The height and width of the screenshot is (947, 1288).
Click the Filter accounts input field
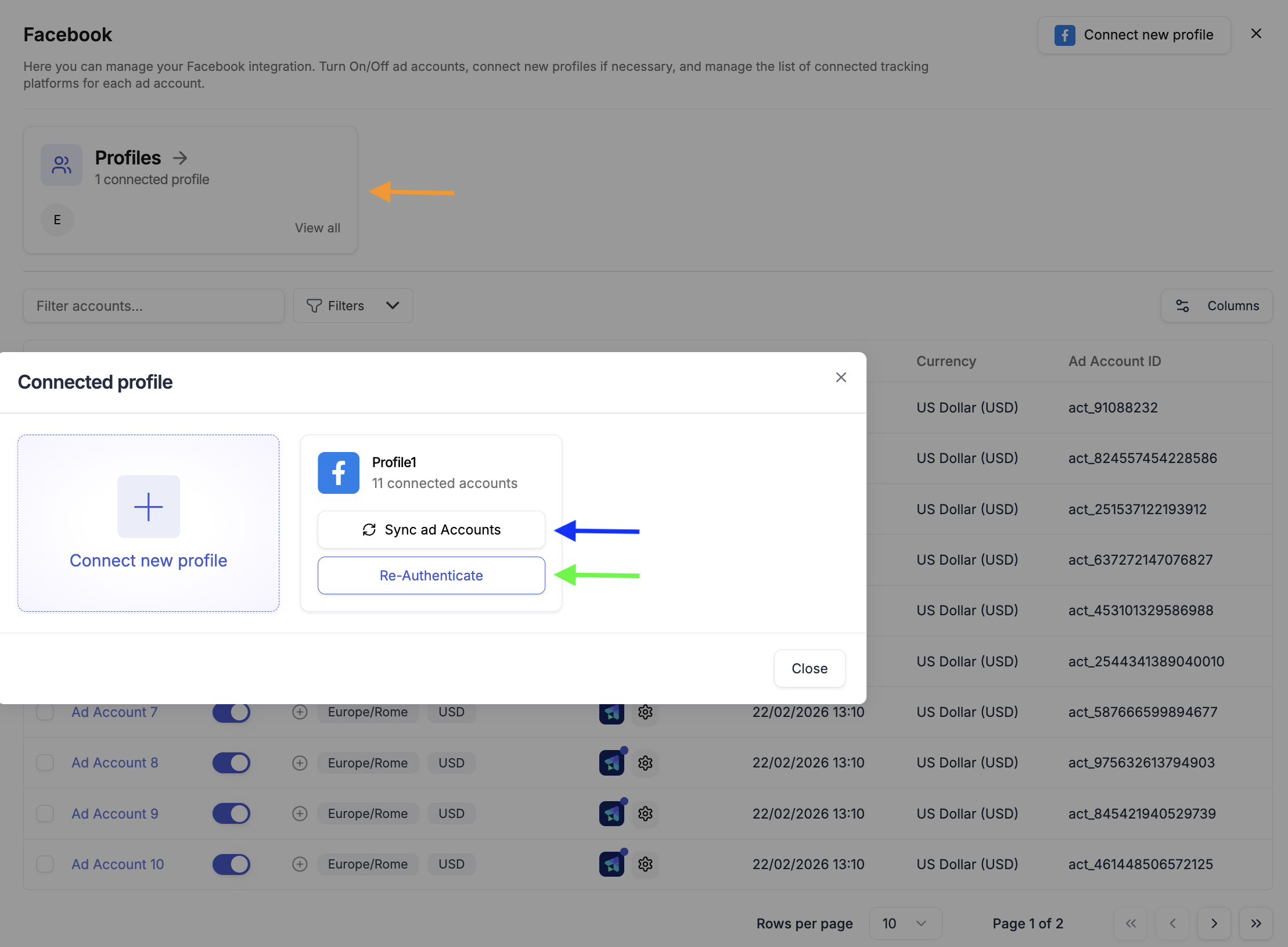[154, 306]
